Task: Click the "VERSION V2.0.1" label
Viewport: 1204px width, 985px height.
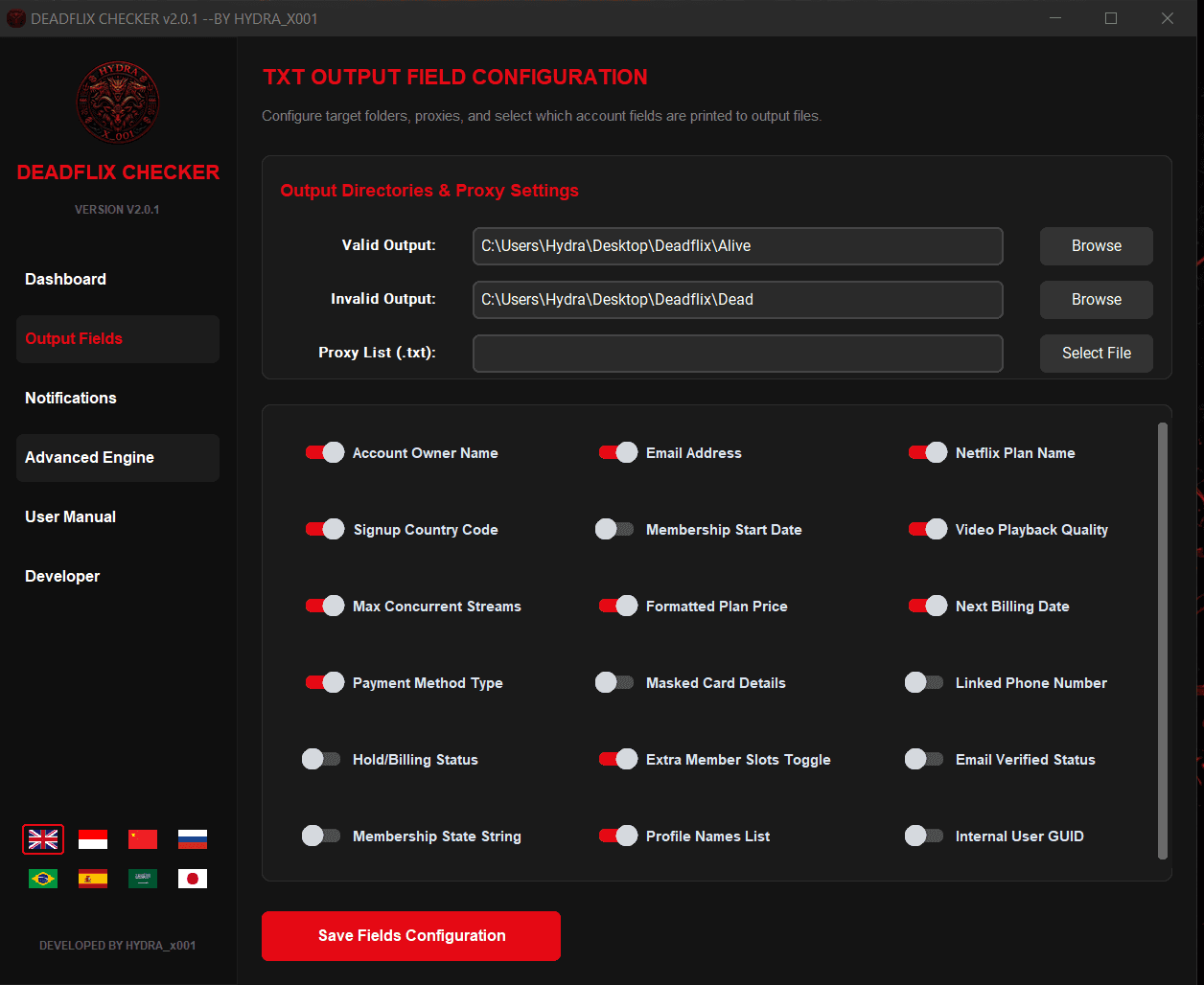Action: pyautogui.click(x=117, y=210)
